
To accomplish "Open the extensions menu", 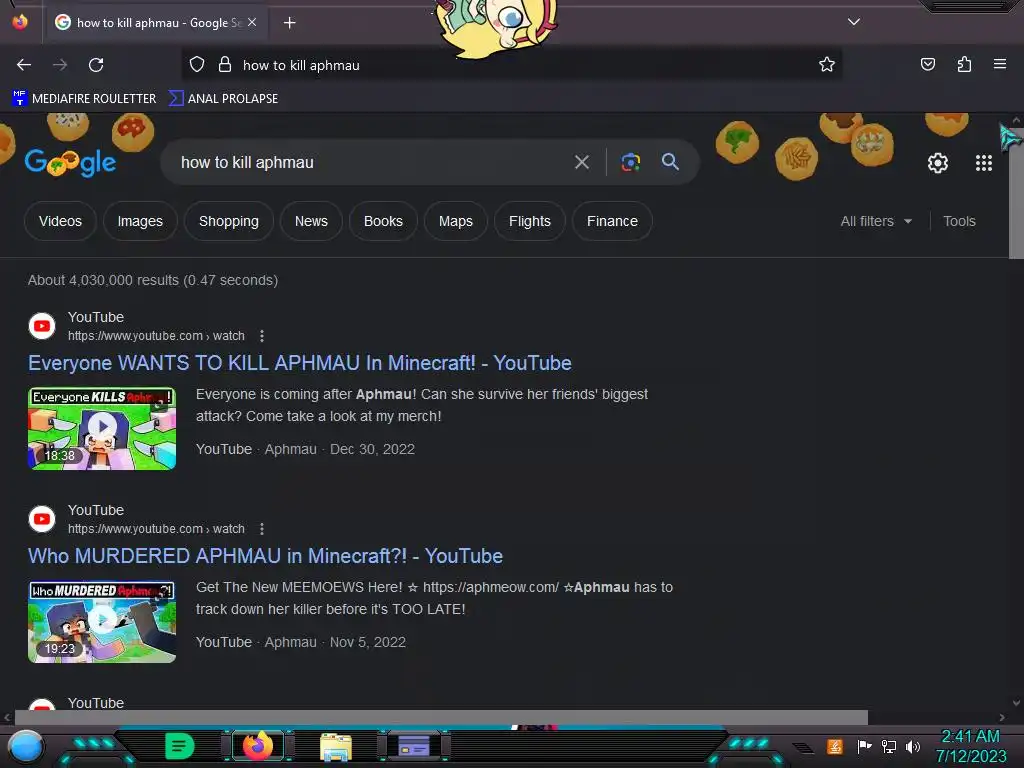I will tap(964, 64).
